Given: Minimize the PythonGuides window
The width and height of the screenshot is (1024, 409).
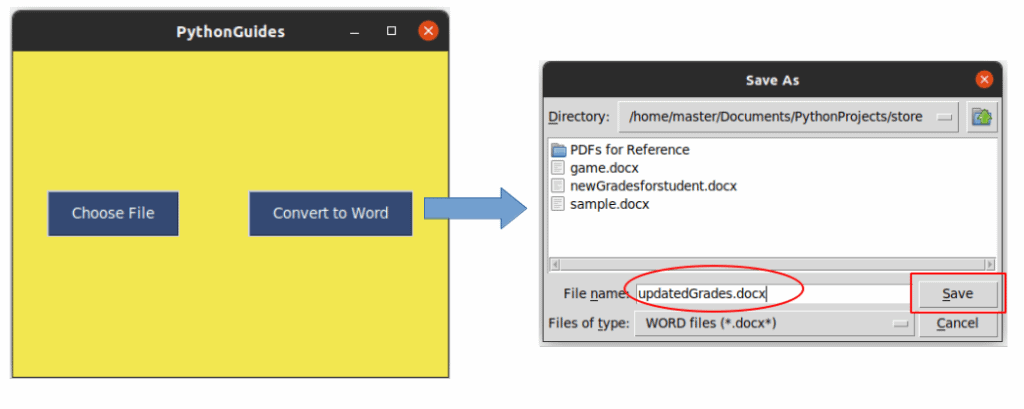Looking at the screenshot, I should (x=355, y=31).
